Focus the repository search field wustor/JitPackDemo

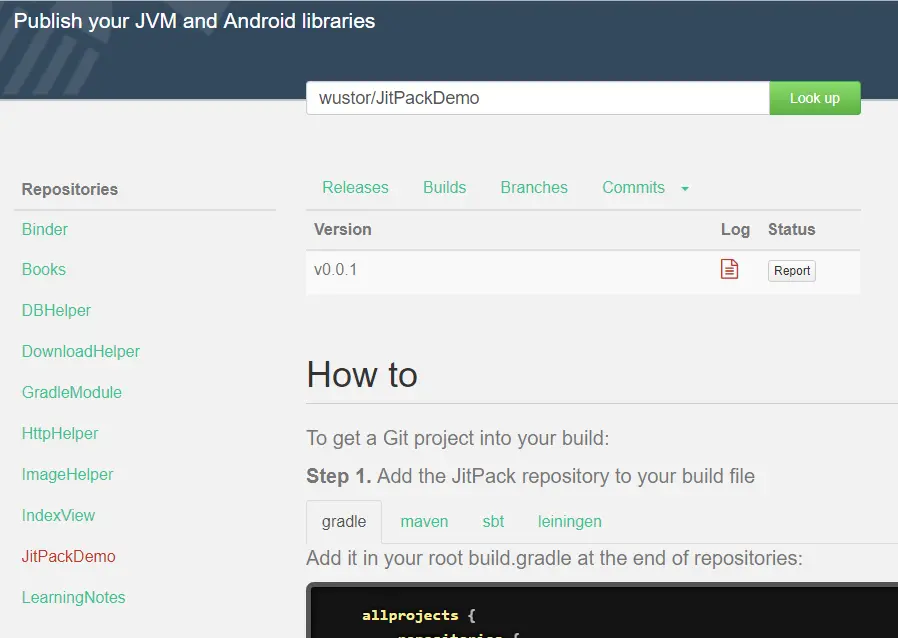tap(538, 98)
